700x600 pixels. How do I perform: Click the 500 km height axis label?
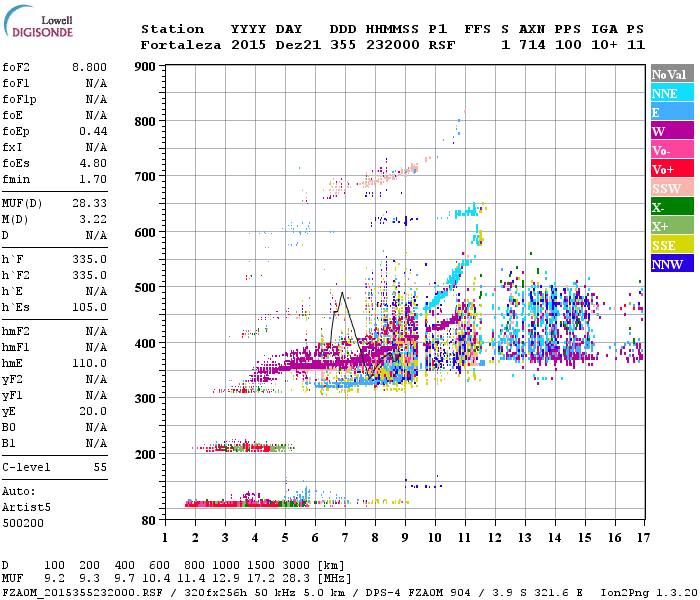click(x=145, y=288)
